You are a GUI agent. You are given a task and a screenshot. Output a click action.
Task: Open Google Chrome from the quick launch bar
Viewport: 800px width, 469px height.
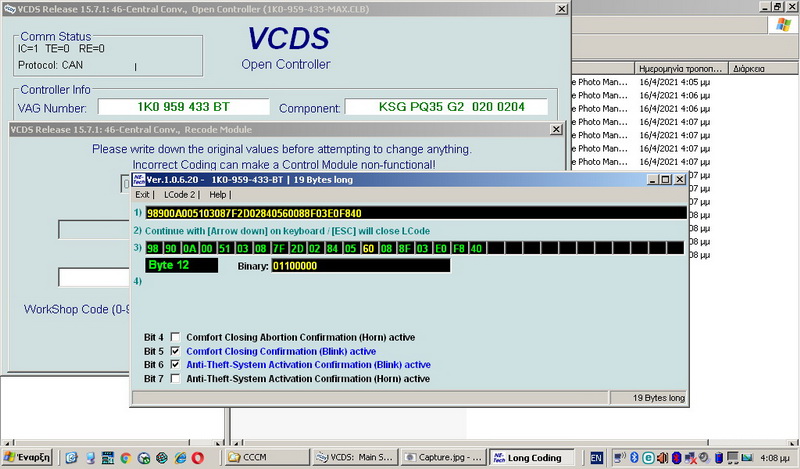tap(126, 458)
